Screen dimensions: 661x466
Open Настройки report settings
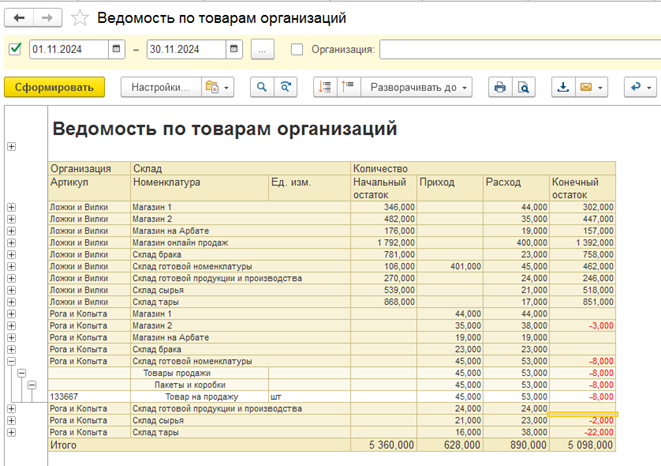click(x=161, y=87)
